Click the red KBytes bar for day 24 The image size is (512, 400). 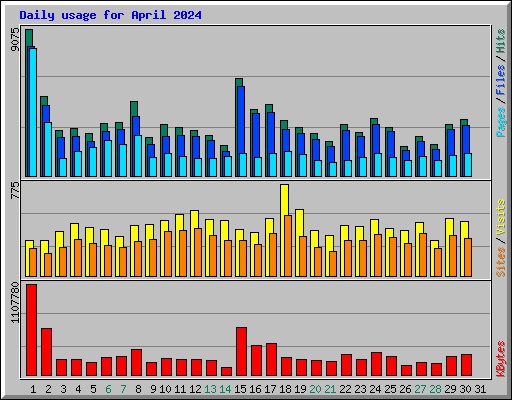pos(376,364)
